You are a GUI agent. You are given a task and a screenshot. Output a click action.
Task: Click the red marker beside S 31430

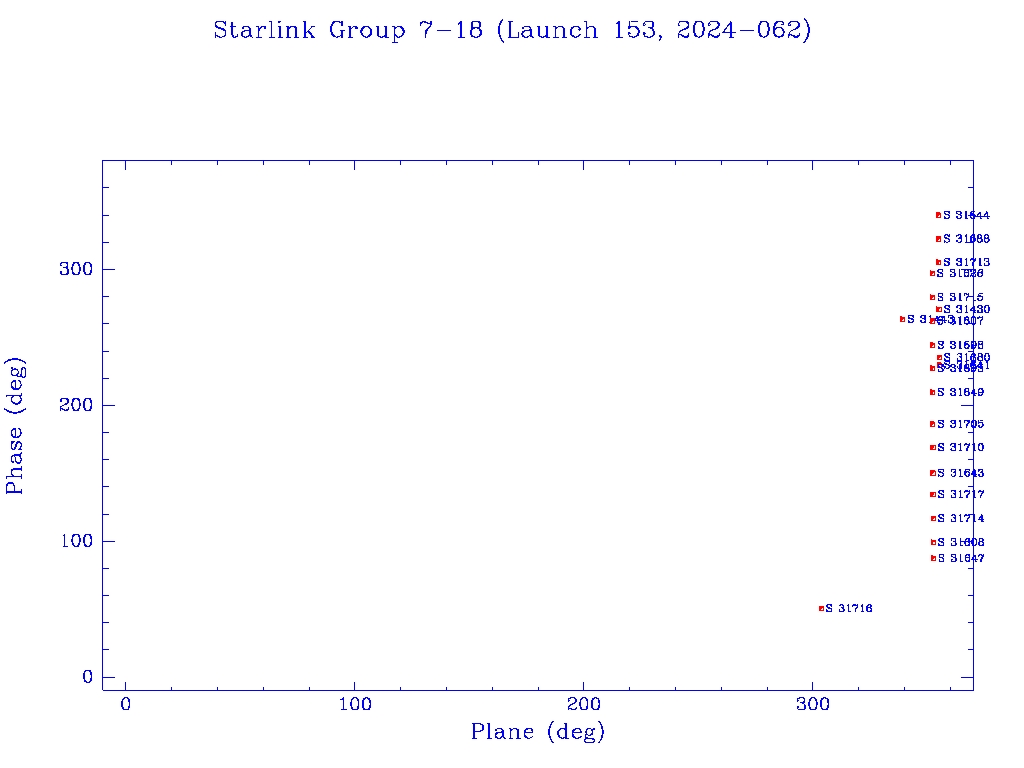coord(938,309)
